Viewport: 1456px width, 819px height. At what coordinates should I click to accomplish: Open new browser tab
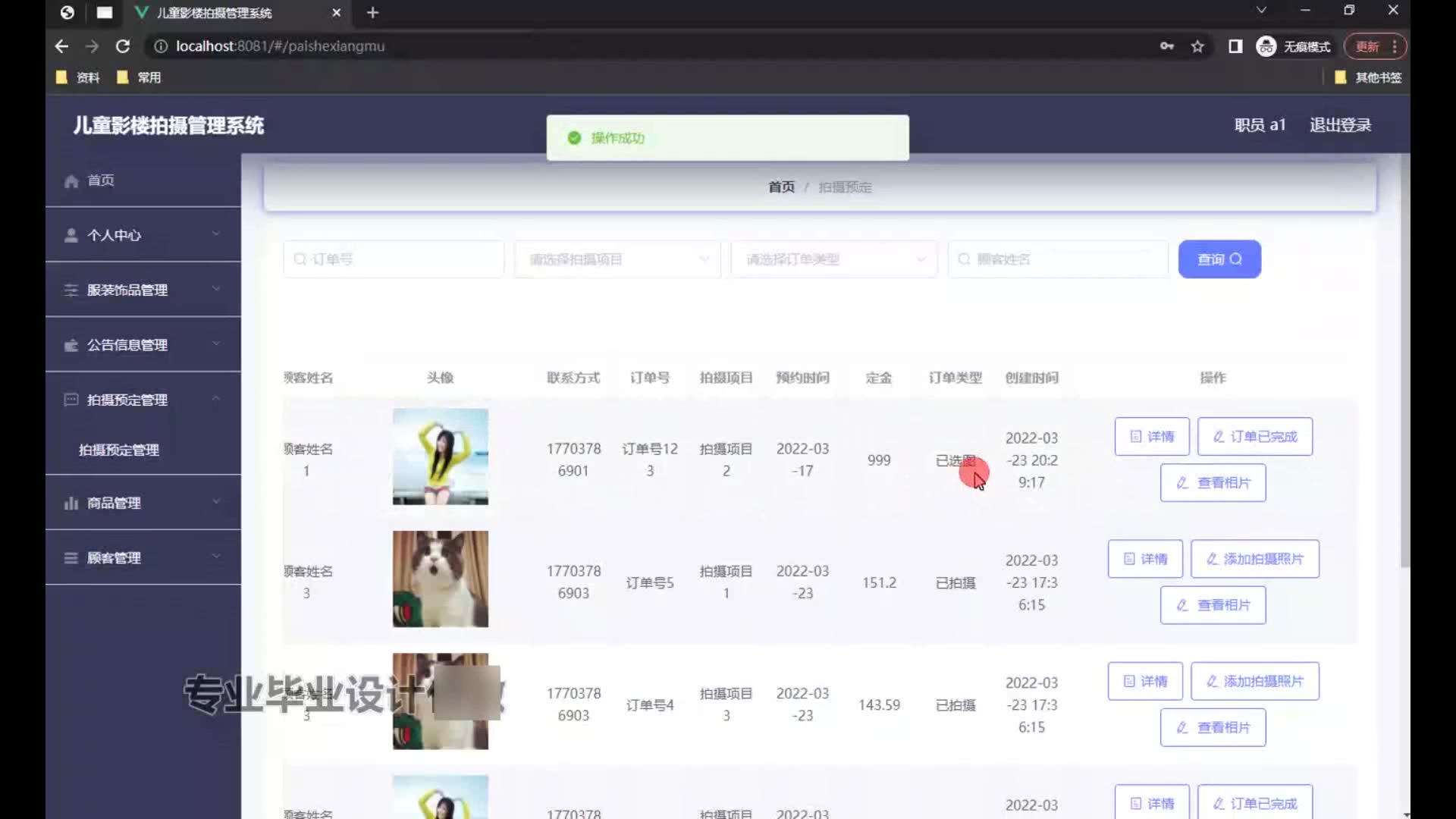click(x=372, y=13)
